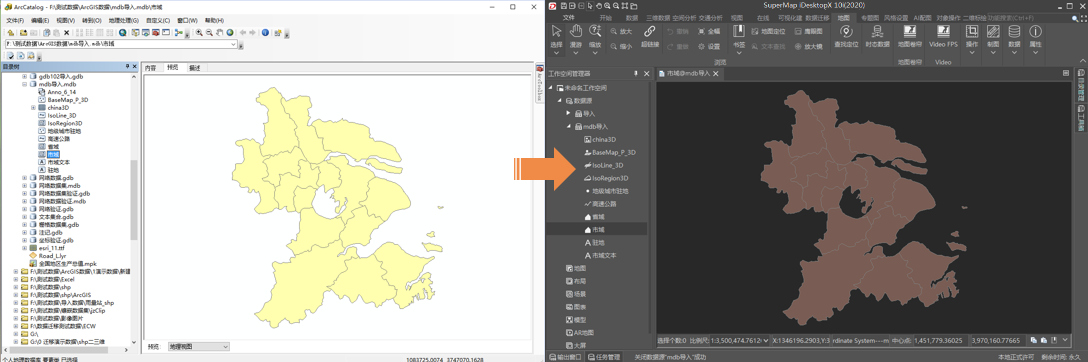Image resolution: width=1088 pixels, height=362 pixels.
Task: Click the 放大镜 button in SuperMap ribbon
Action: point(808,46)
